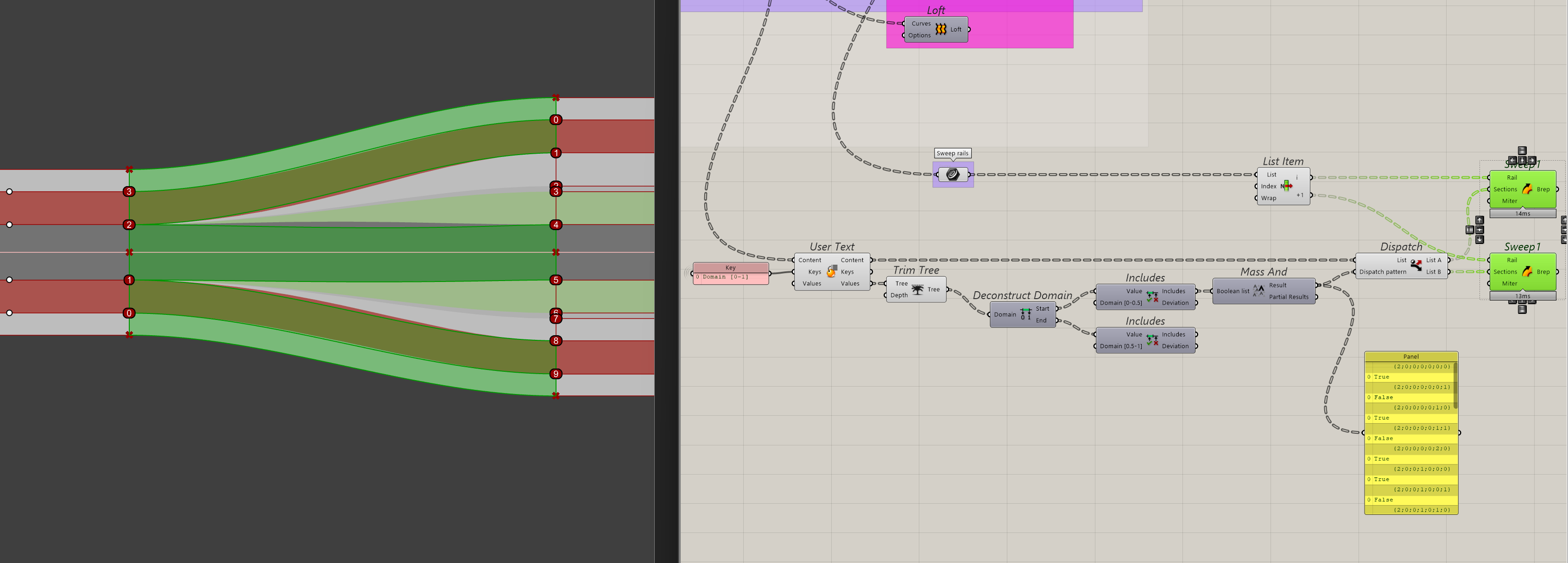Click the Sweep rails label tag
This screenshot has width=1568, height=563.
pos(952,153)
